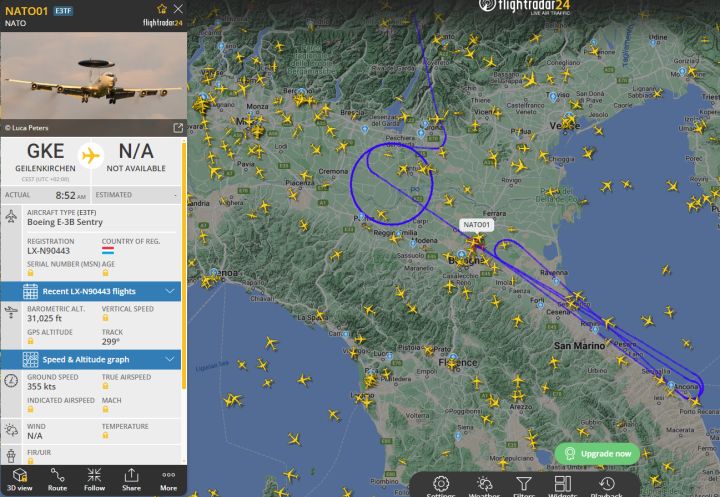Toggle Follow for flight NATO01

coord(94,480)
